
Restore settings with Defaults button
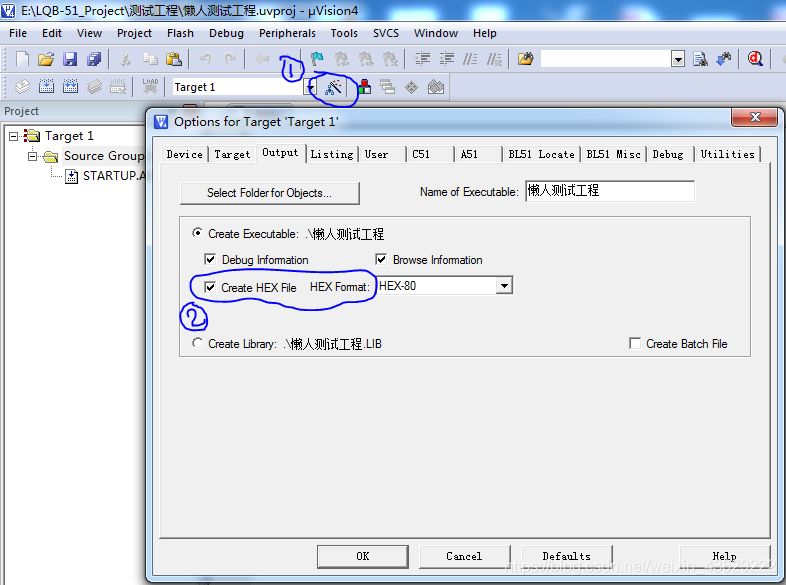(566, 556)
